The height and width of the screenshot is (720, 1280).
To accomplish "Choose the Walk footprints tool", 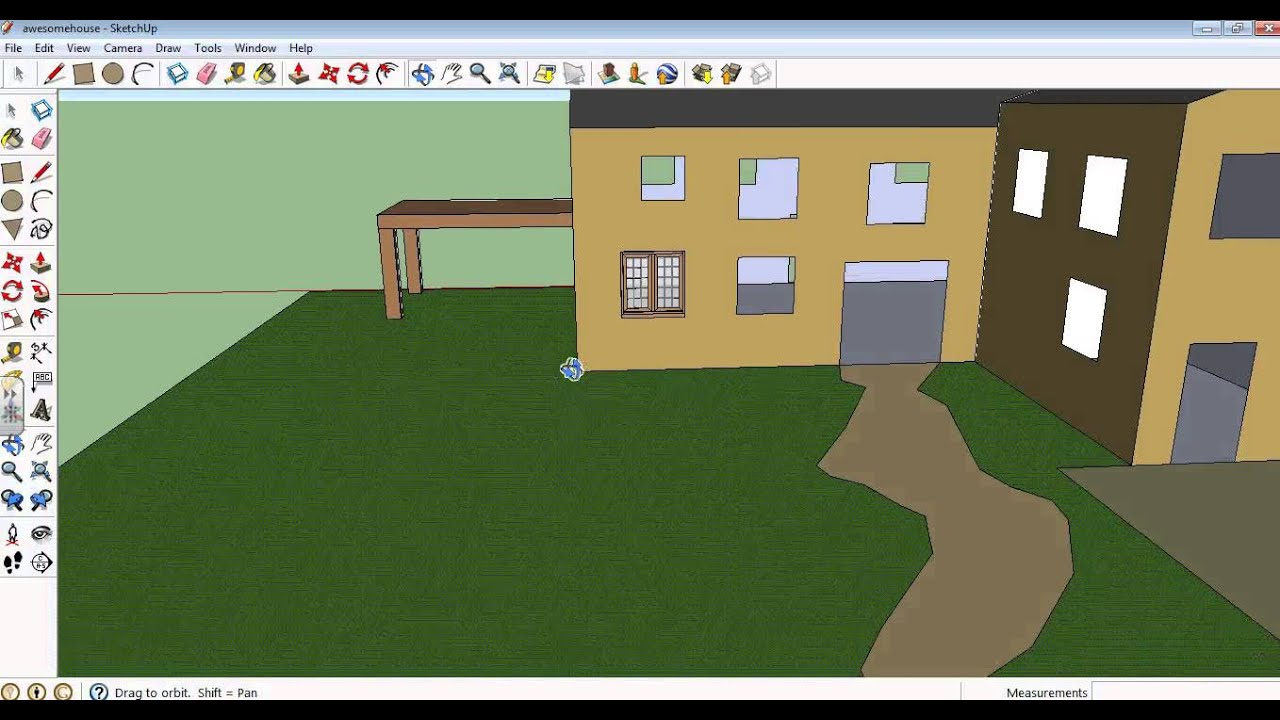I will tap(12, 563).
